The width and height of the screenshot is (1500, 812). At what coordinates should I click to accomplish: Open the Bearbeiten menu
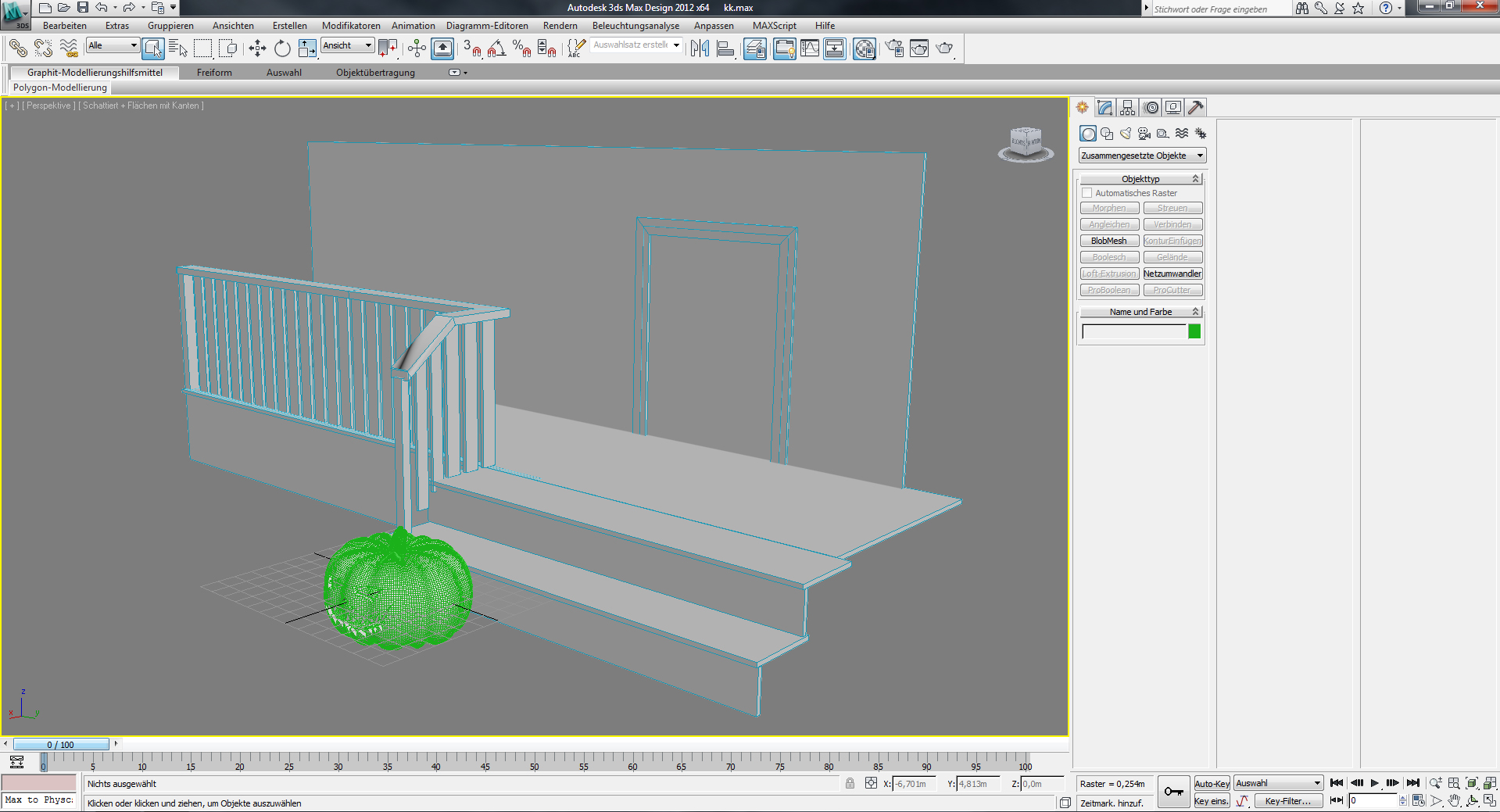65,26
